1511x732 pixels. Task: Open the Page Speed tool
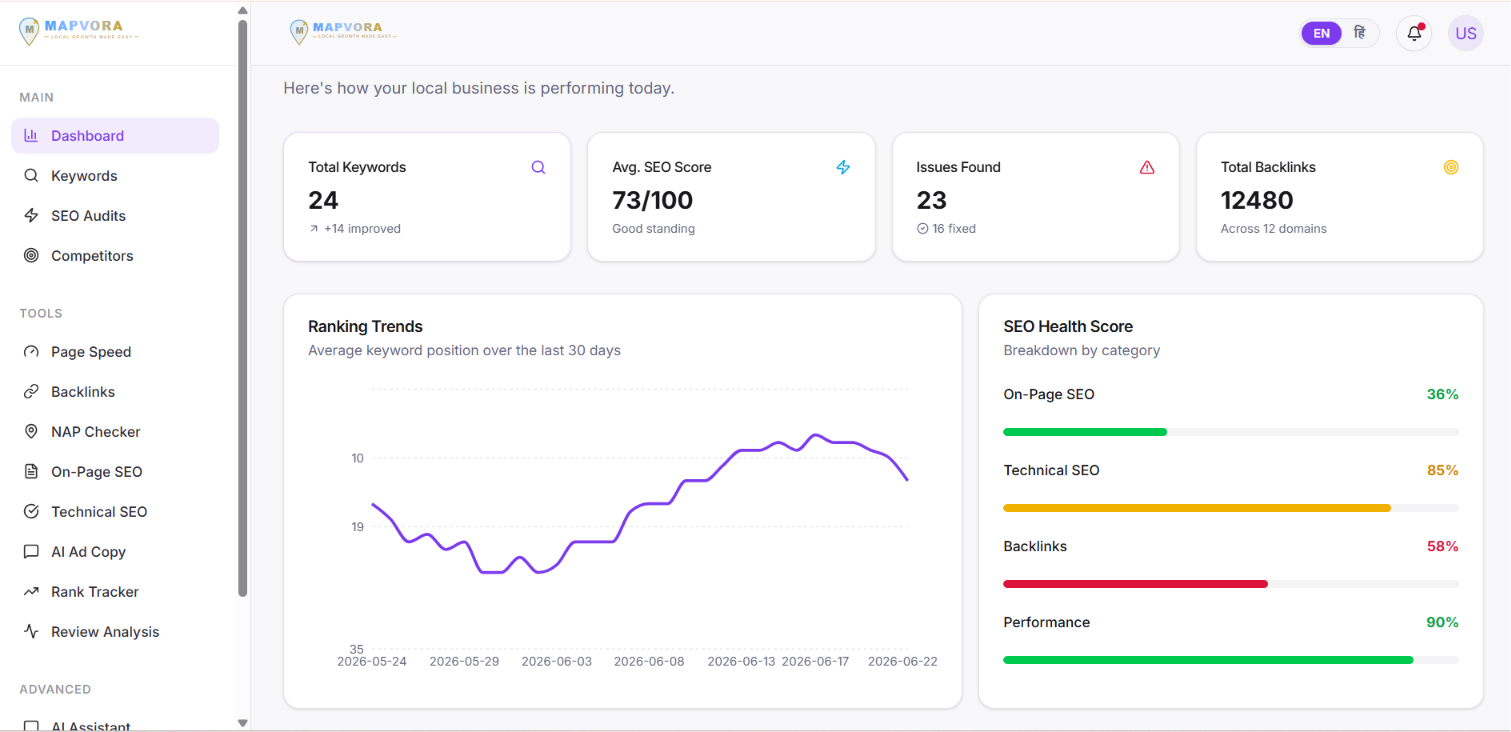pos(115,352)
